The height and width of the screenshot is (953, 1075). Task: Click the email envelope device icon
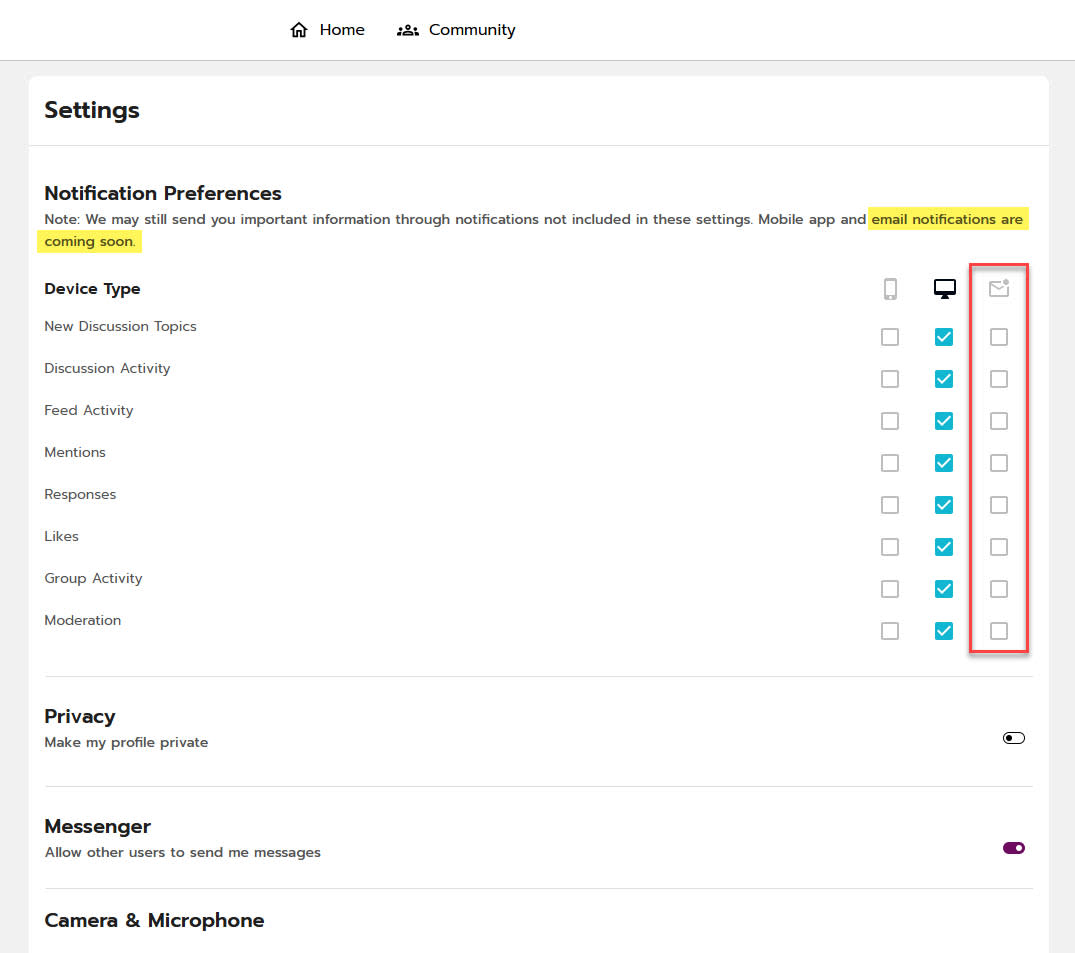999,288
